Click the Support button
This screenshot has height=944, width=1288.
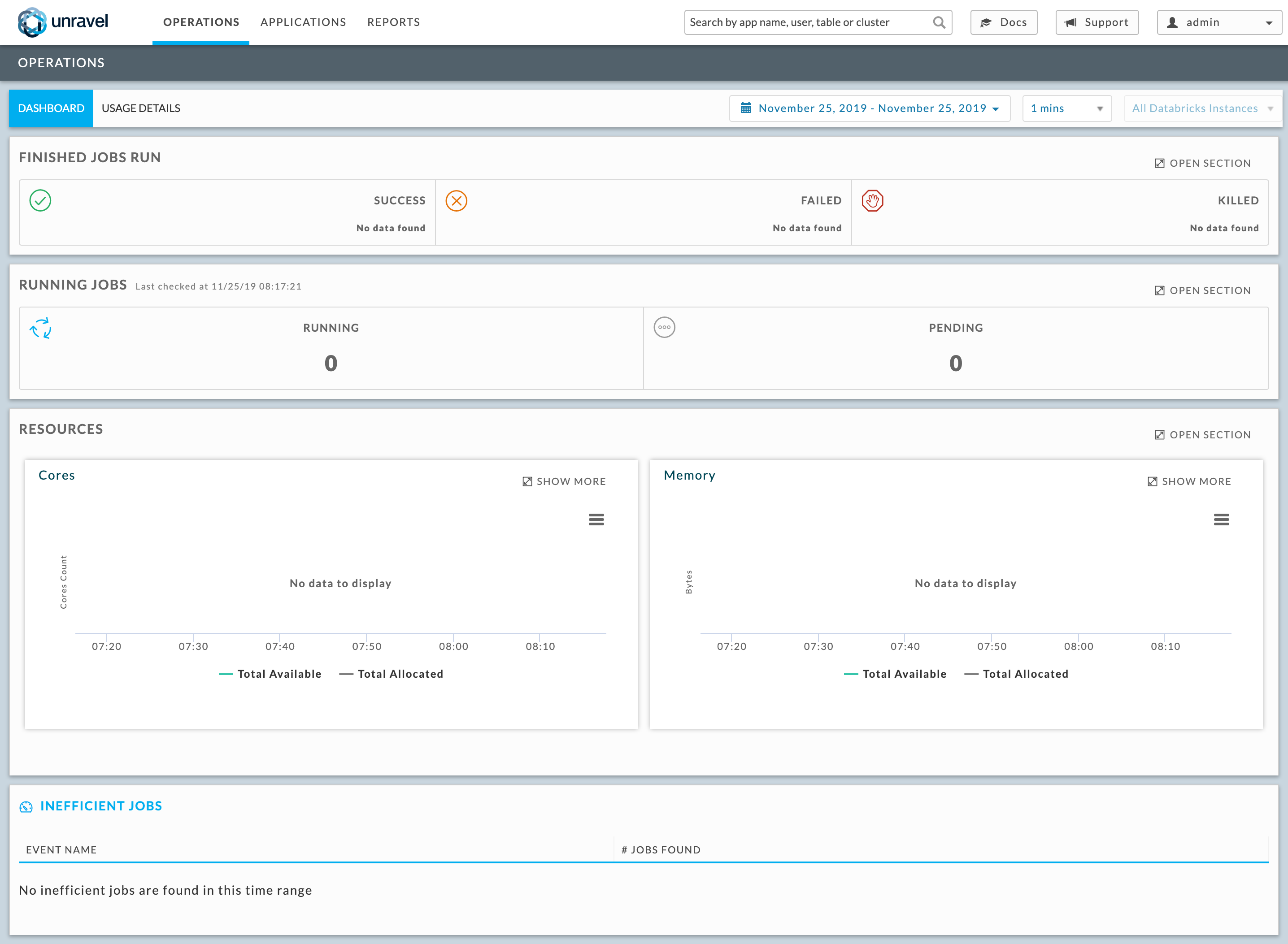click(x=1097, y=22)
